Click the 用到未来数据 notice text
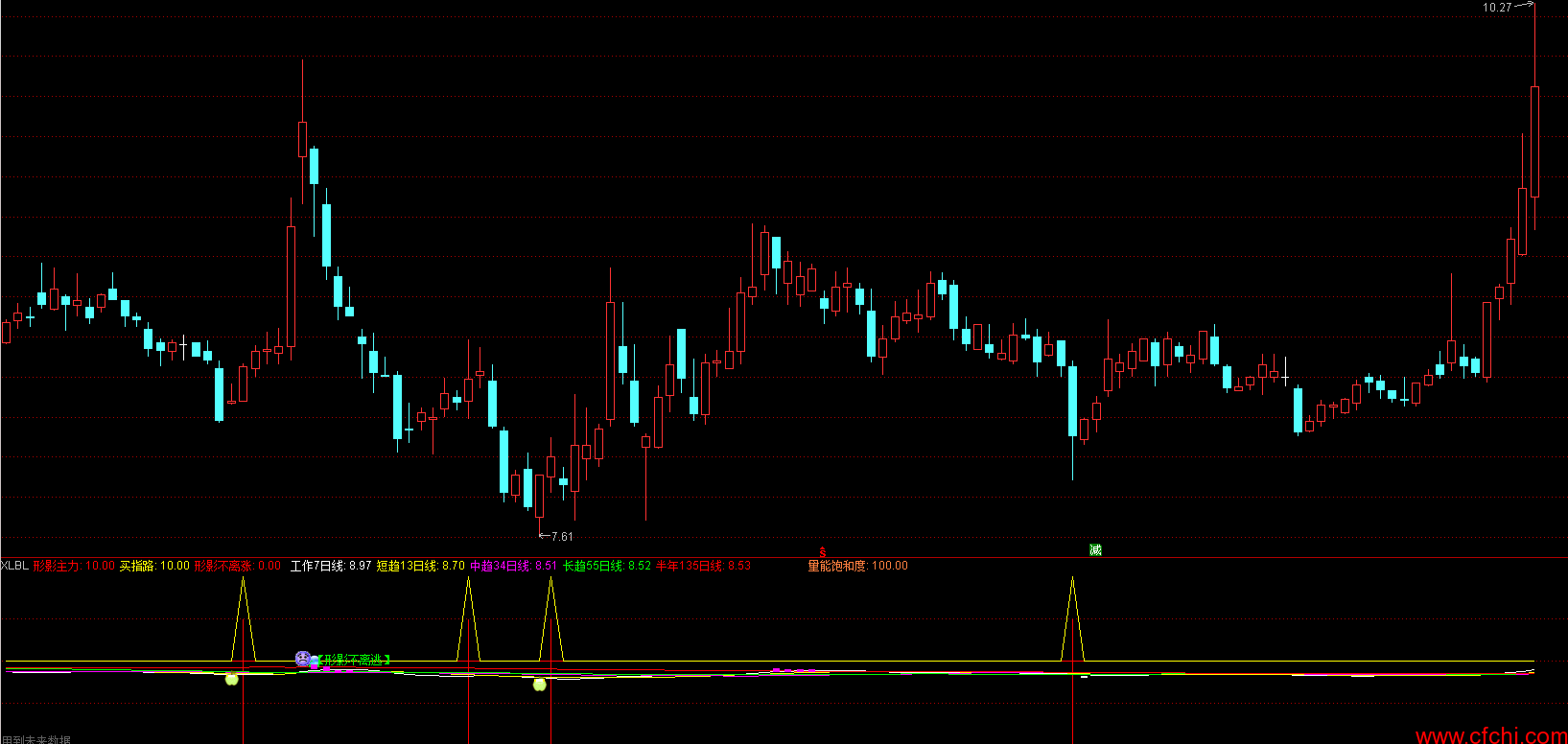 point(36,739)
